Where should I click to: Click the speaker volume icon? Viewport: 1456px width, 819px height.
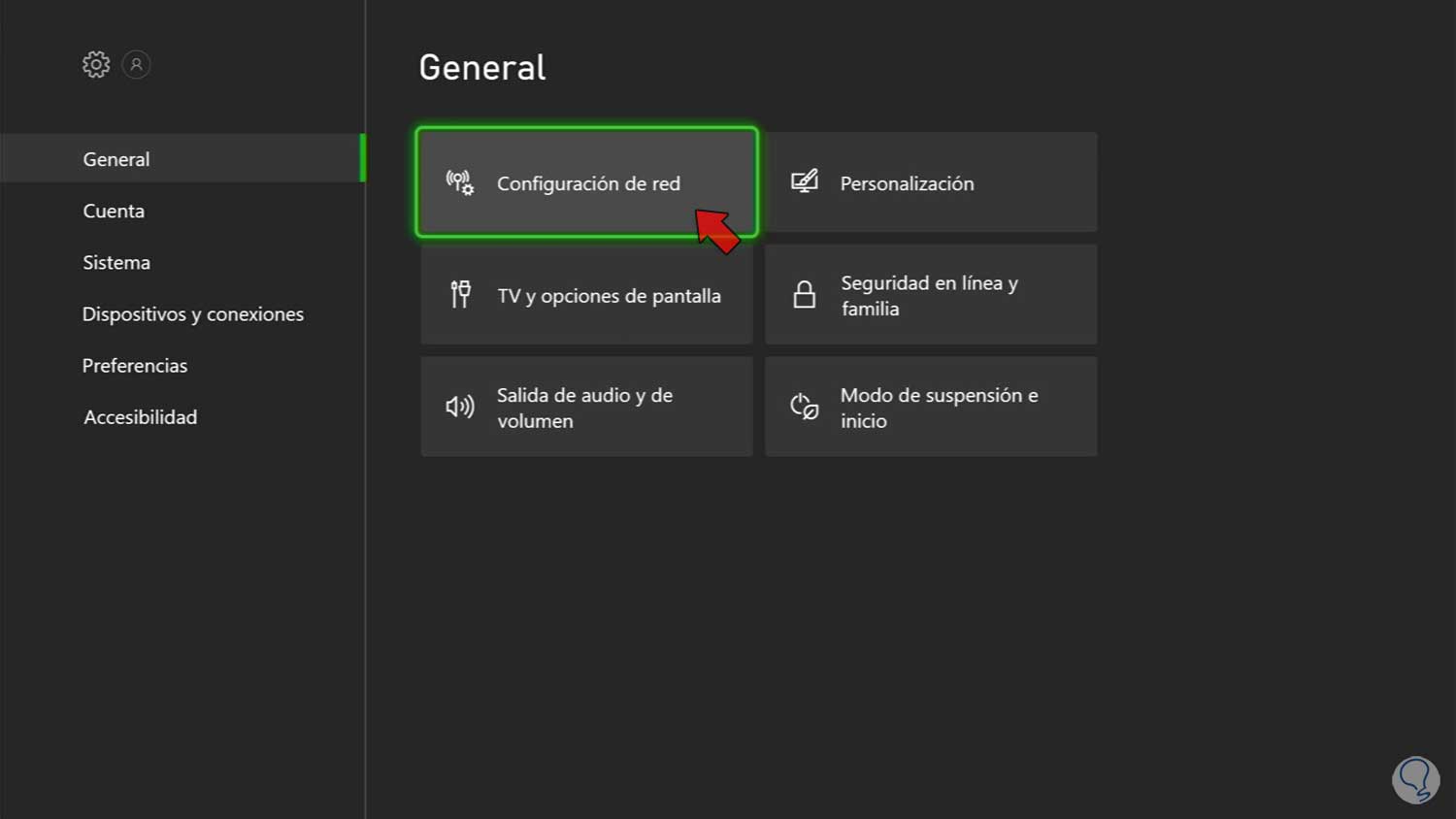click(460, 407)
